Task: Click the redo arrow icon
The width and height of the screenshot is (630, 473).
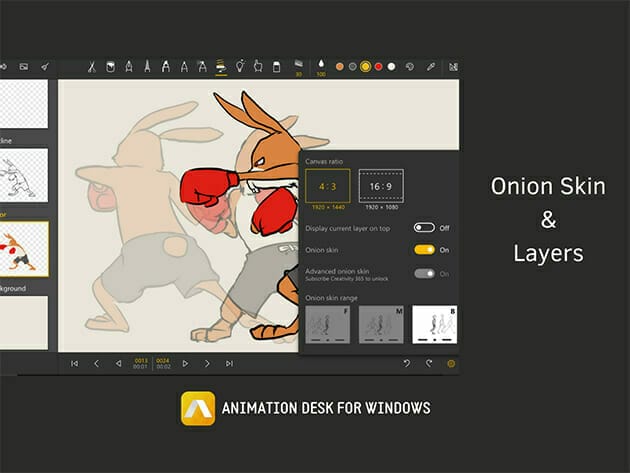Action: coord(429,363)
